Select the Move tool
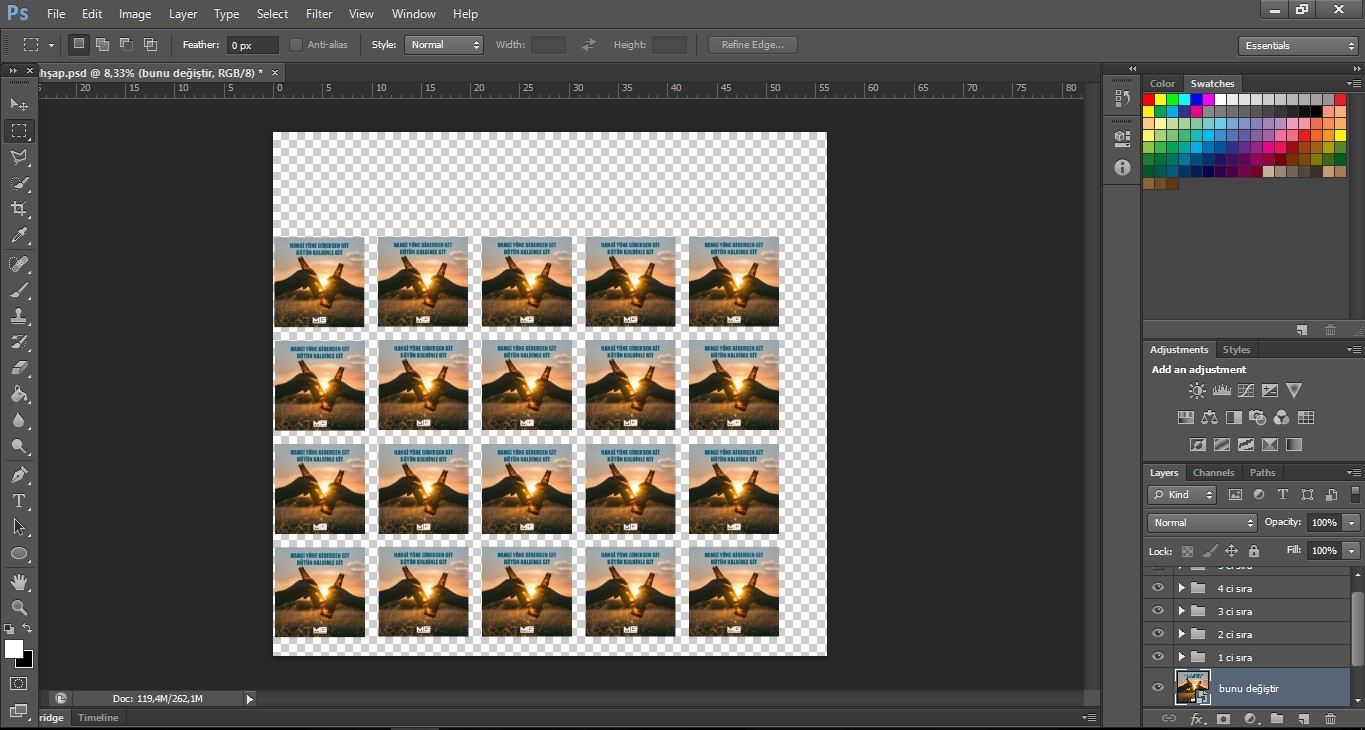Screen dimensions: 1365x730 (x=19, y=104)
